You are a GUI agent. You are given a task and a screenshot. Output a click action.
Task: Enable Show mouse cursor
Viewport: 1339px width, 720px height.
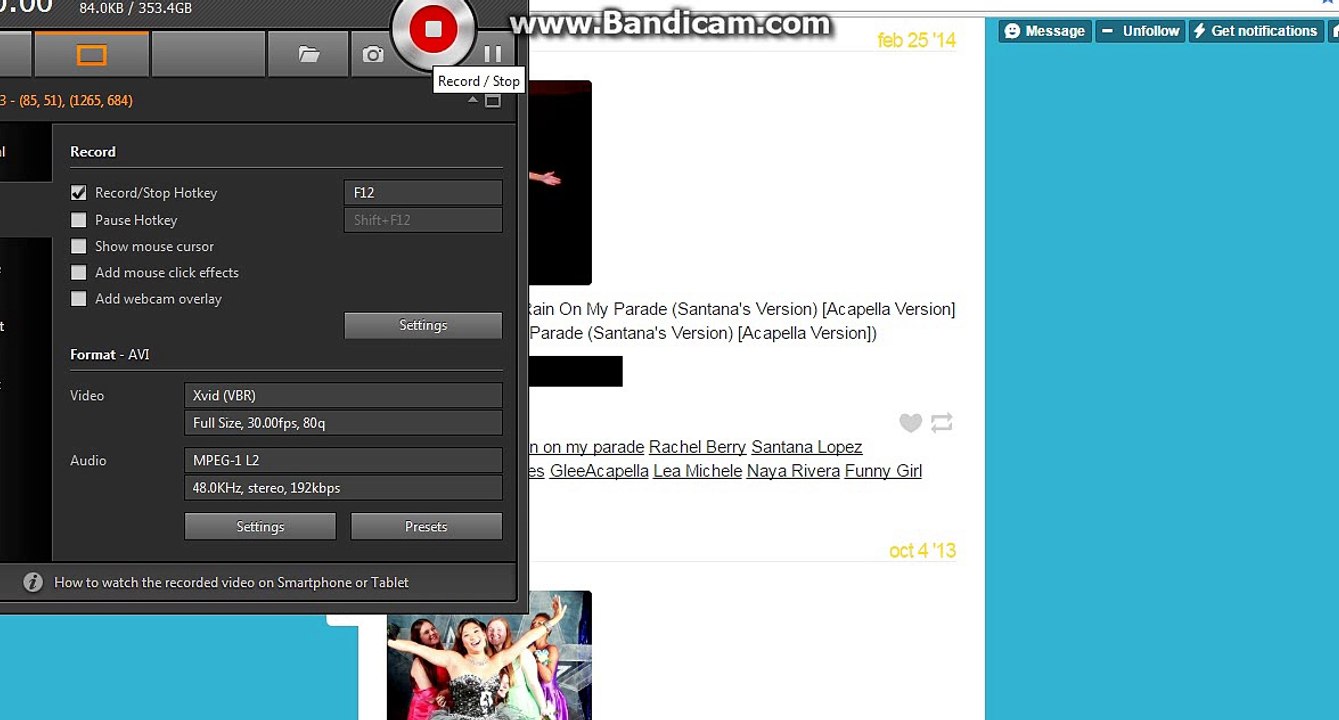click(79, 246)
